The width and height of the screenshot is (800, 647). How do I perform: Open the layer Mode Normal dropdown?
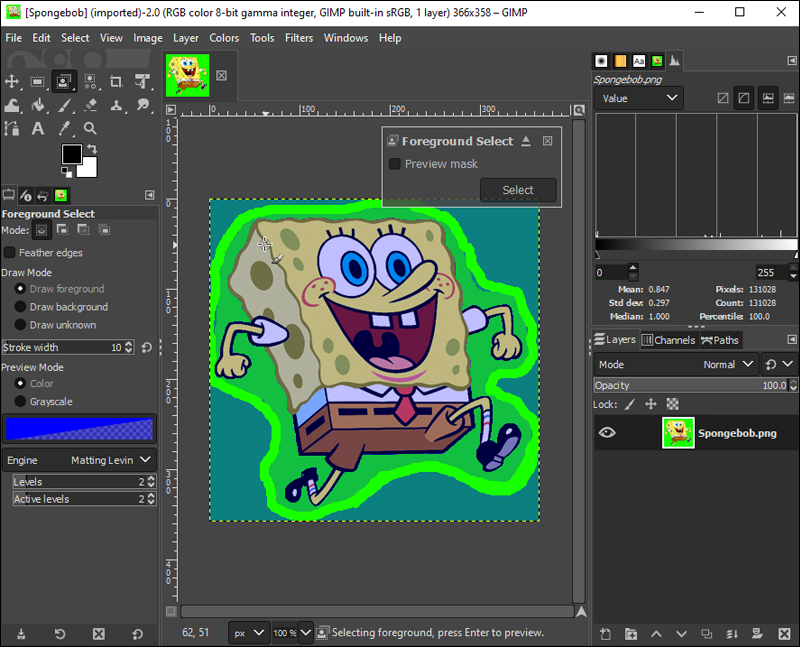pos(724,364)
